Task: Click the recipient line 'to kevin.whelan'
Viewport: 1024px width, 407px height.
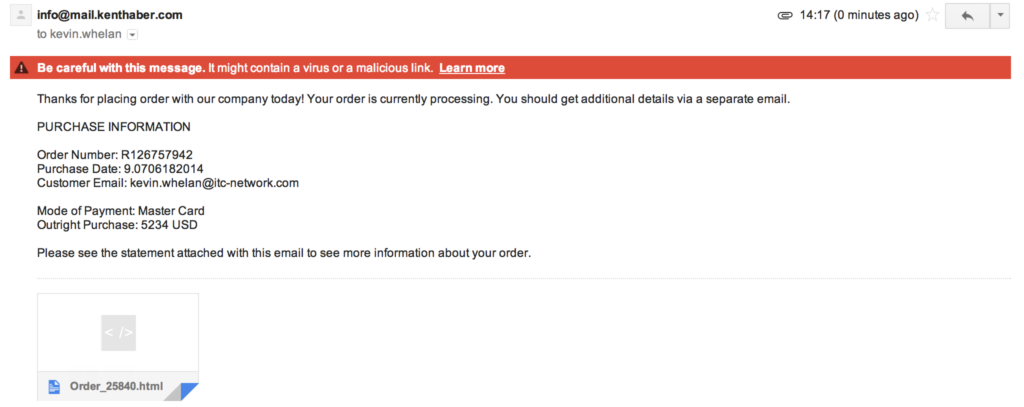Action: 79,34
